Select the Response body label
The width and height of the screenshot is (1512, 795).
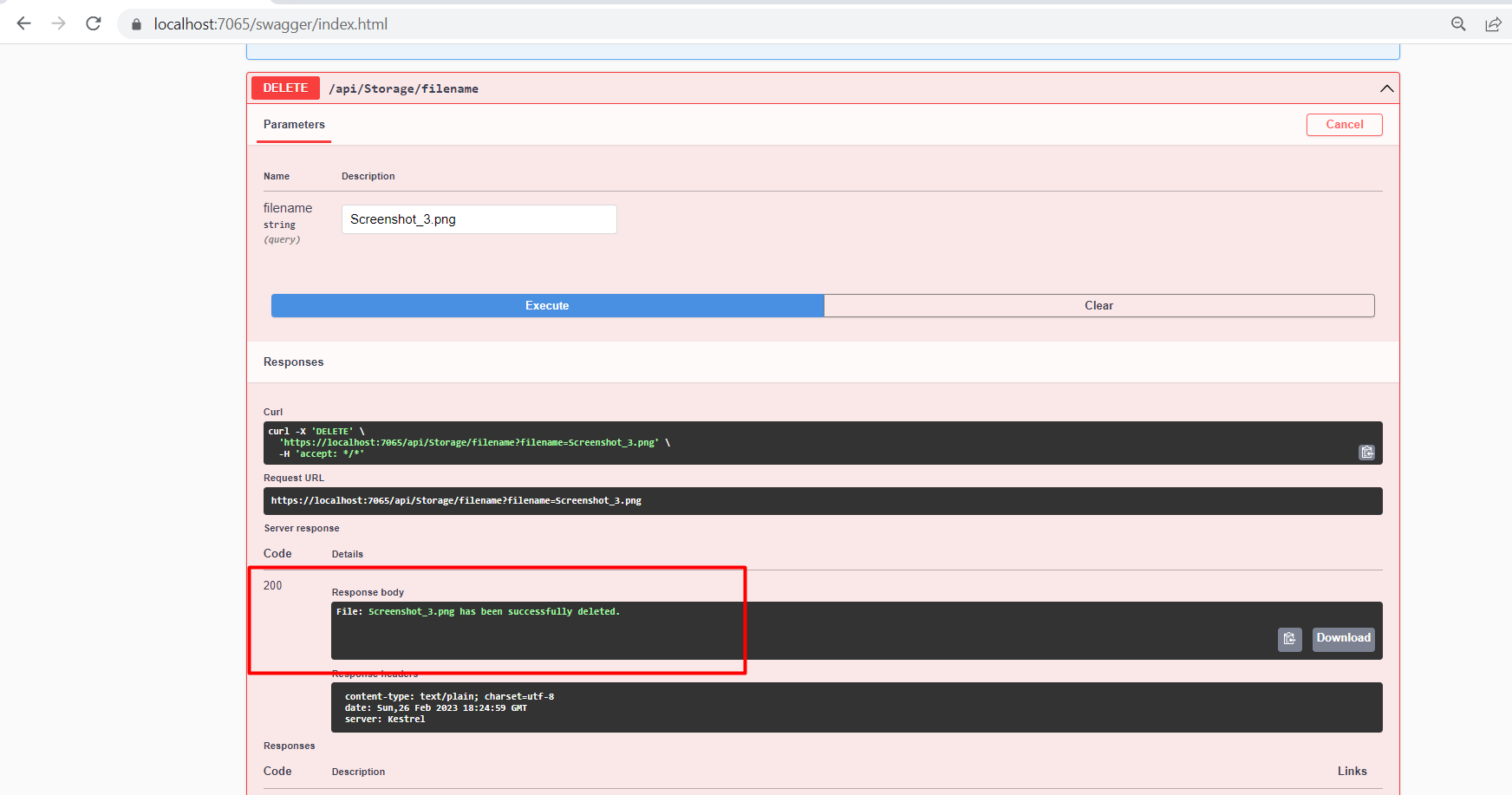coord(368,592)
